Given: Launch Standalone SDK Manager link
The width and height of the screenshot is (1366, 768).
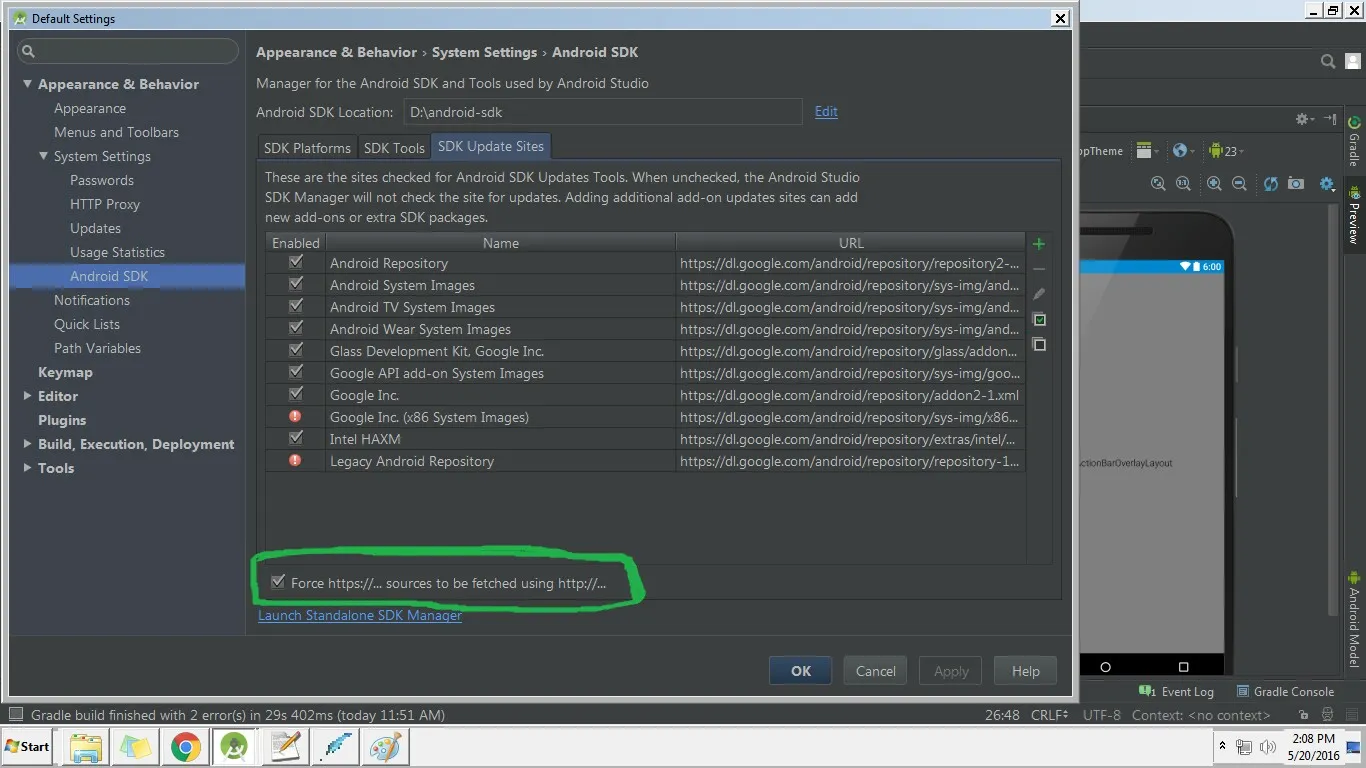Looking at the screenshot, I should (360, 615).
